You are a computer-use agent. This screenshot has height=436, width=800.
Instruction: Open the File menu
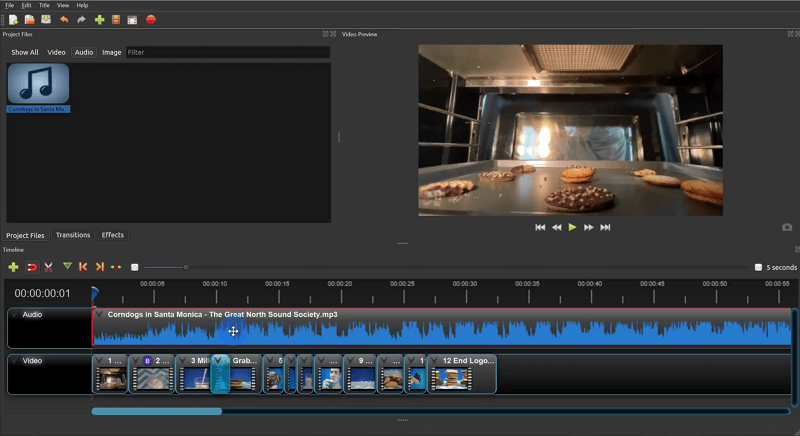click(10, 5)
